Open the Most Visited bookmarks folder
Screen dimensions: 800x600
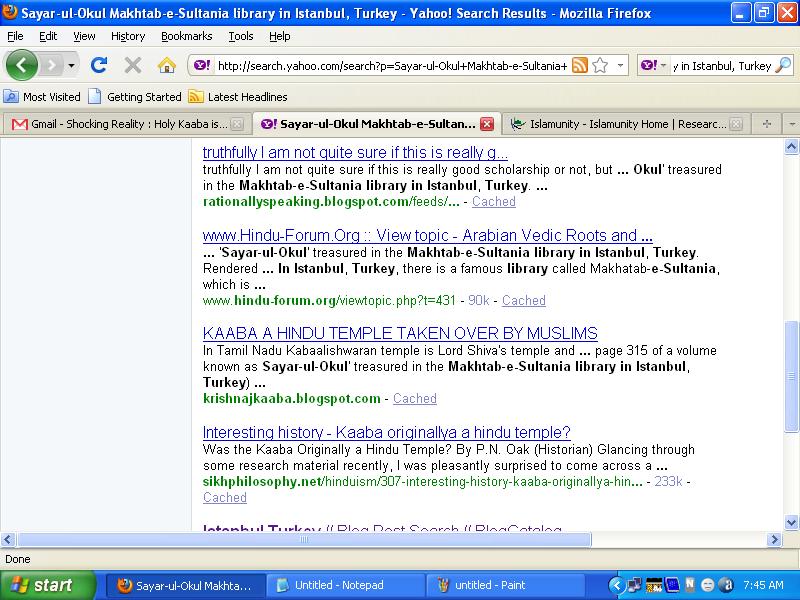pyautogui.click(x=42, y=96)
